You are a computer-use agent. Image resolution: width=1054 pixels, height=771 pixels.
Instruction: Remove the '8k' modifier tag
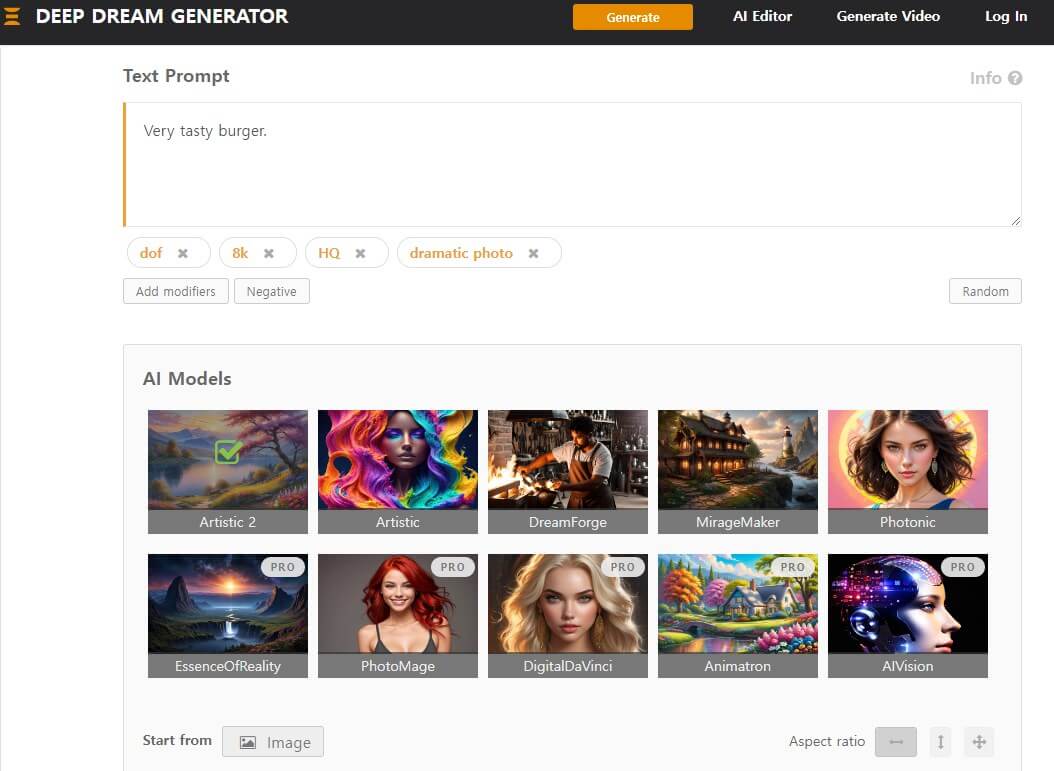click(269, 253)
